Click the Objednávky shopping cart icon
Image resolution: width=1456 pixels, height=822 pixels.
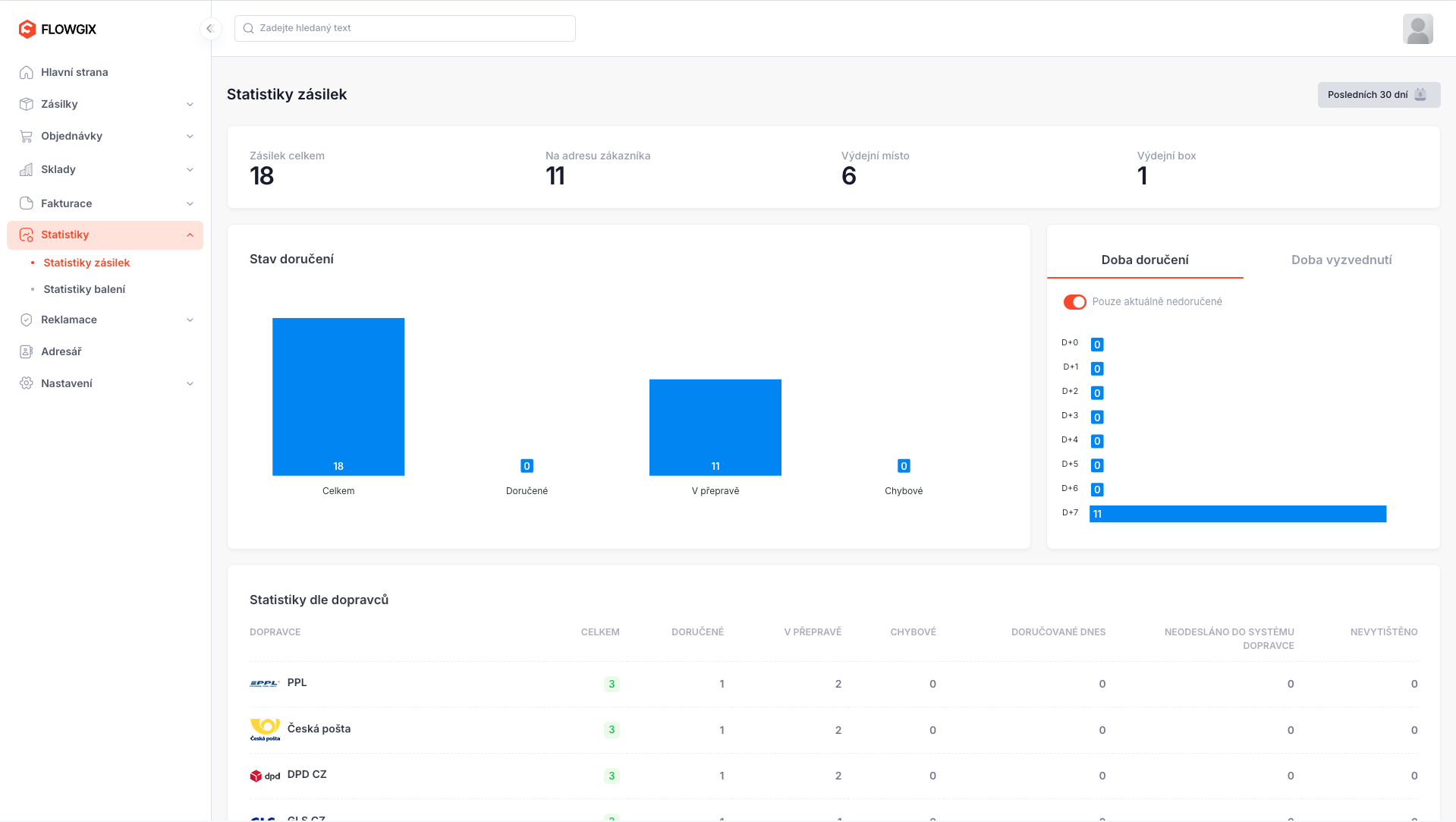click(x=27, y=136)
